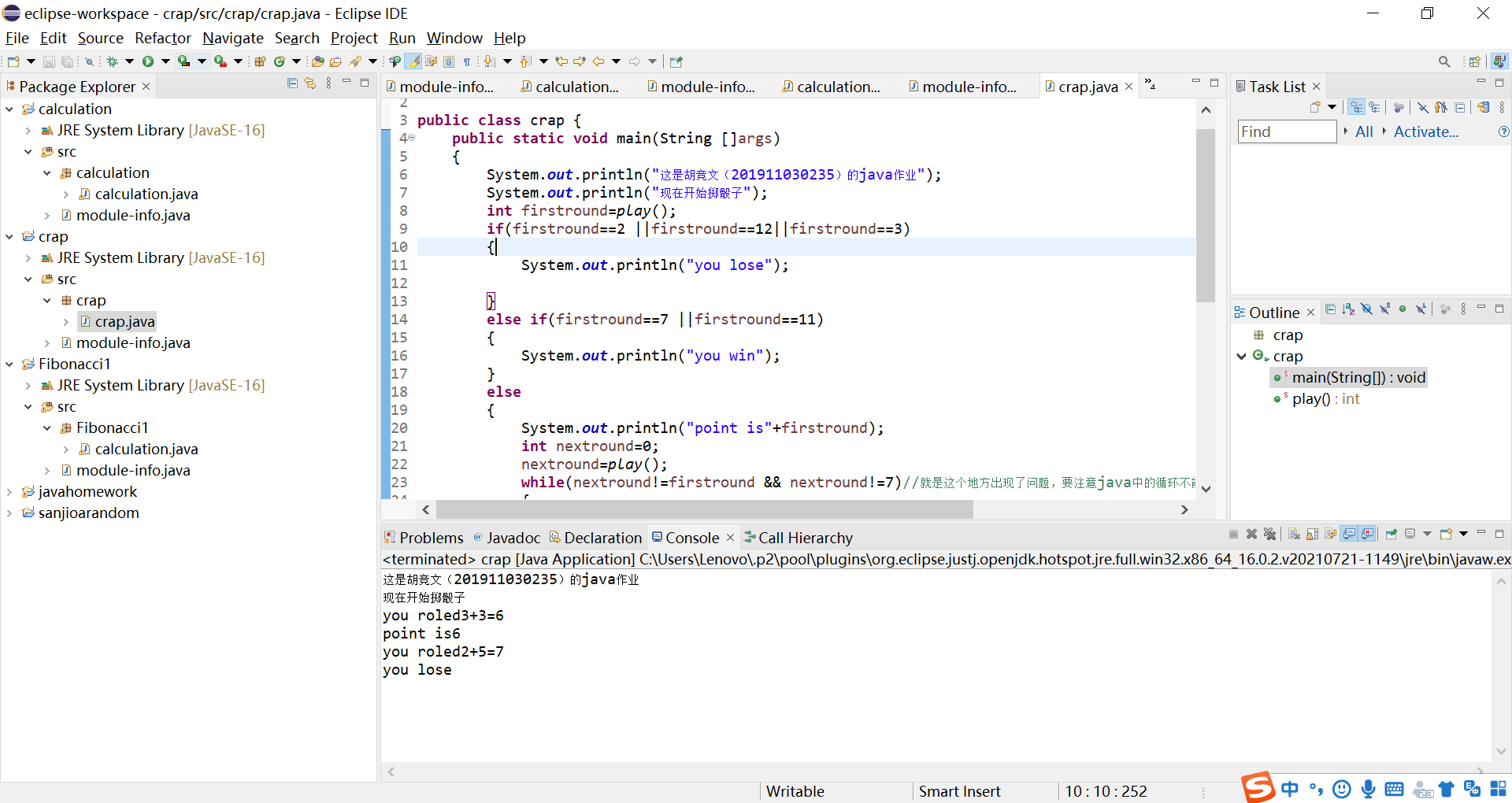Viewport: 1512px width, 803px height.
Task: Open the Navigate menu
Action: click(x=233, y=38)
